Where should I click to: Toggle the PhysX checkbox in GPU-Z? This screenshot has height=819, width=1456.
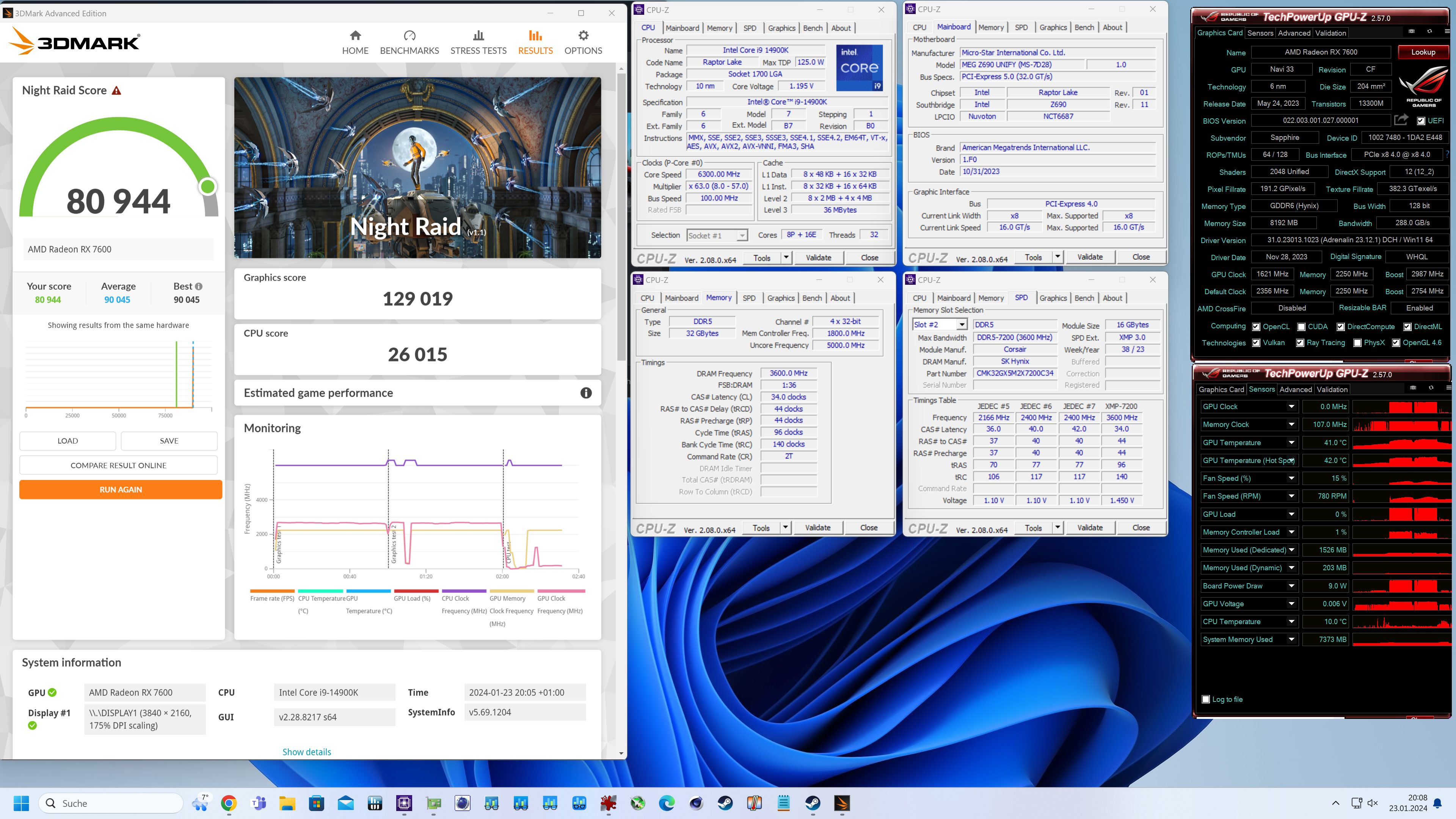(1357, 342)
